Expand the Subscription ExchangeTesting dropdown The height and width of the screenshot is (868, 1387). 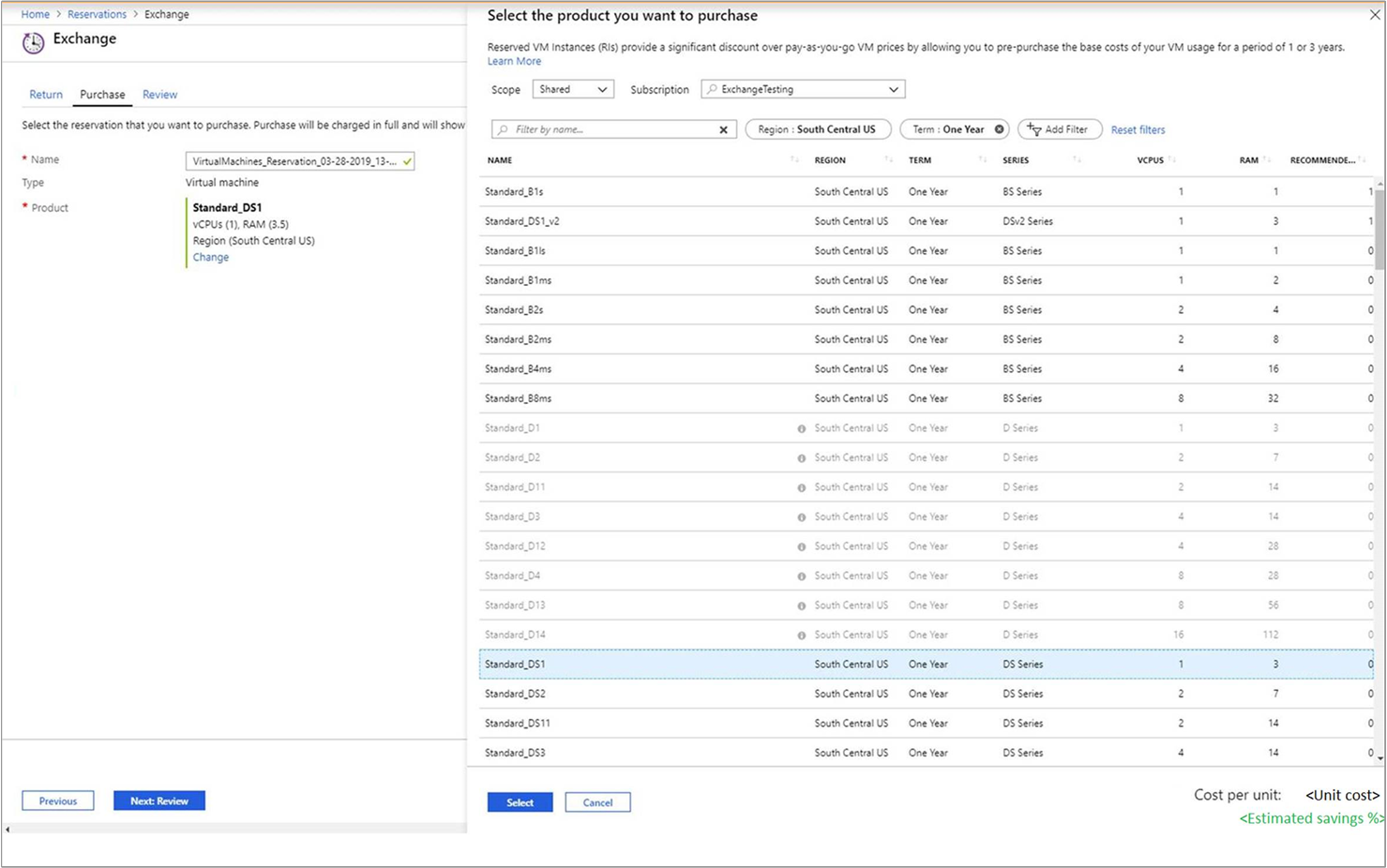tap(803, 90)
